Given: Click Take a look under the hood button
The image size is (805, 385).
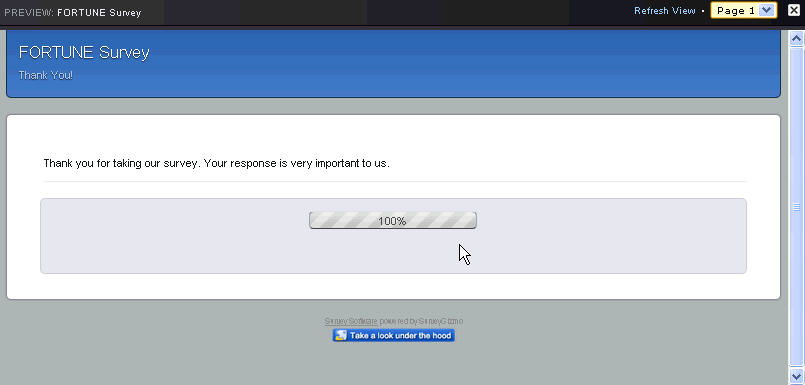Looking at the screenshot, I should coord(393,336).
